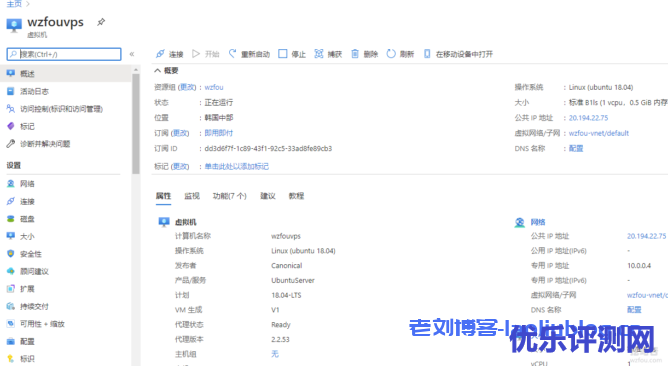The width and height of the screenshot is (668, 366).
Task: Click the 捕获 (Capture) icon
Action: tap(319, 54)
